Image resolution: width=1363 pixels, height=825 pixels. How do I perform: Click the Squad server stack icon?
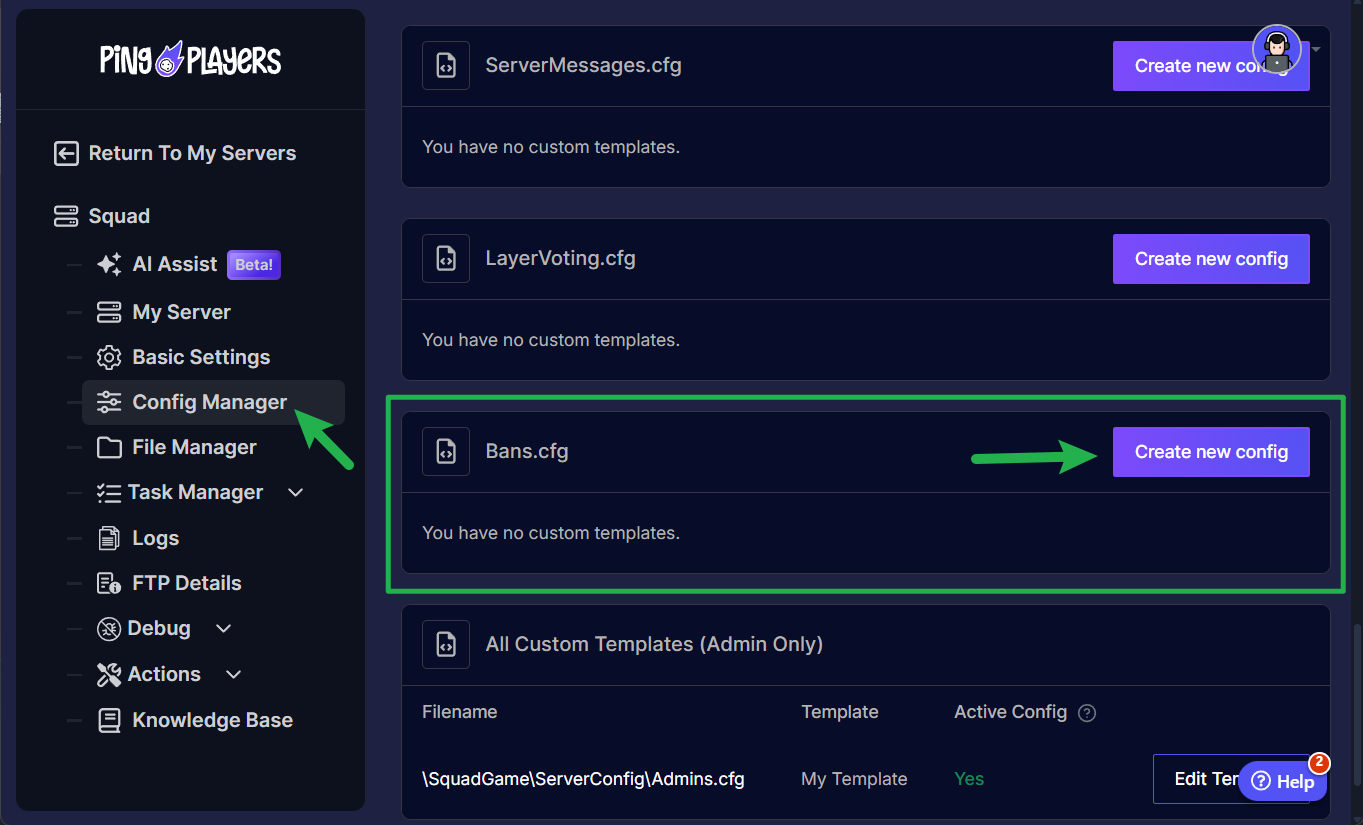pyautogui.click(x=66, y=216)
